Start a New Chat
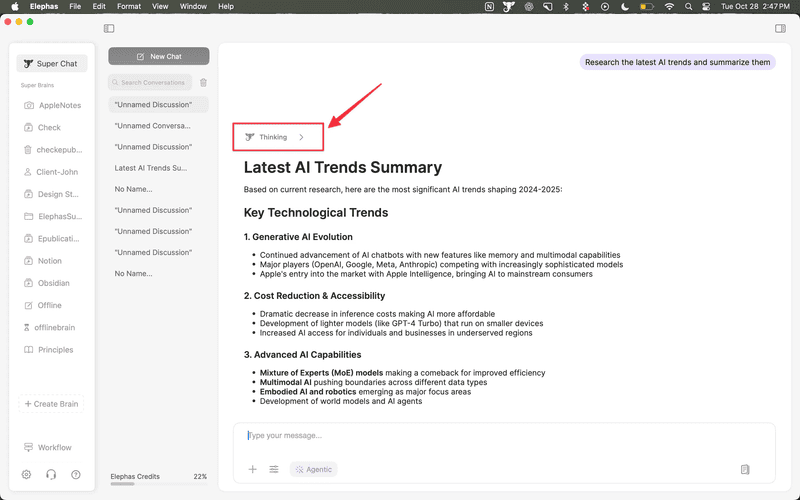Viewport: 800px width, 500px height. tap(159, 56)
